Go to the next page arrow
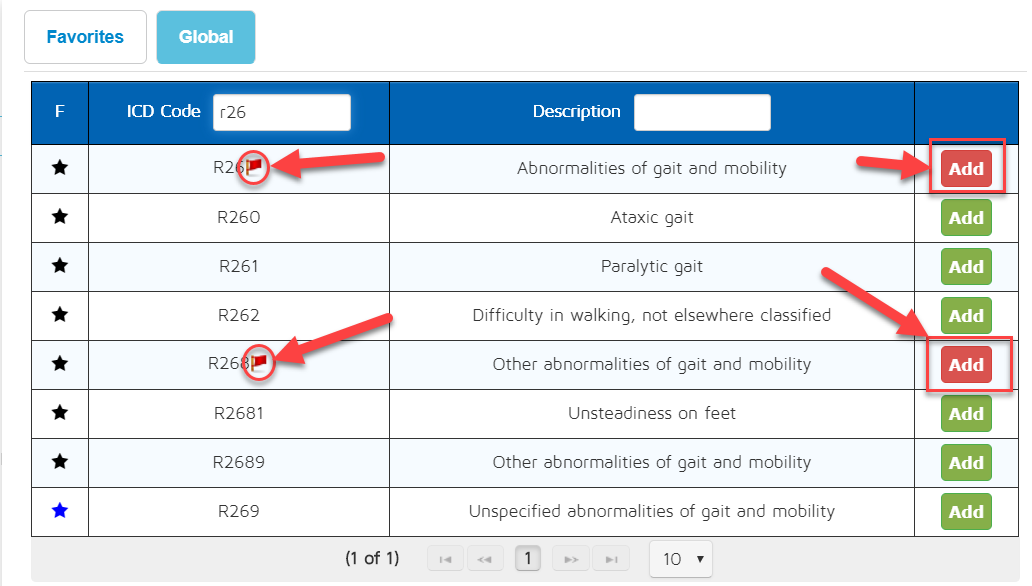 (x=571, y=559)
